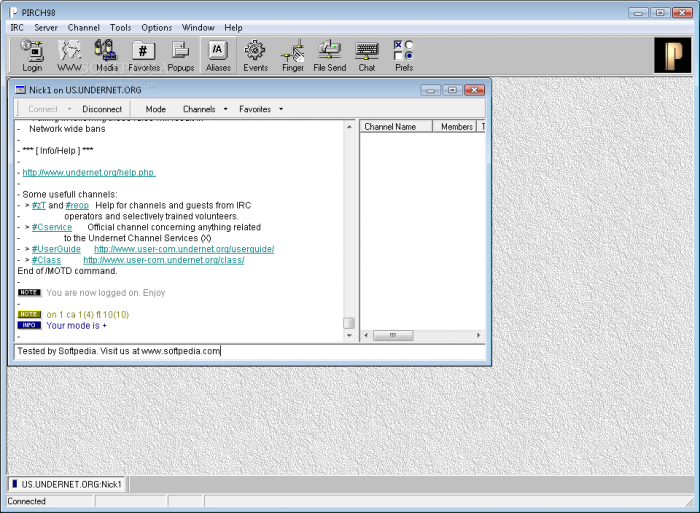The width and height of the screenshot is (700, 513).
Task: Expand the server window Favorites dropdown arrow
Action: (281, 109)
